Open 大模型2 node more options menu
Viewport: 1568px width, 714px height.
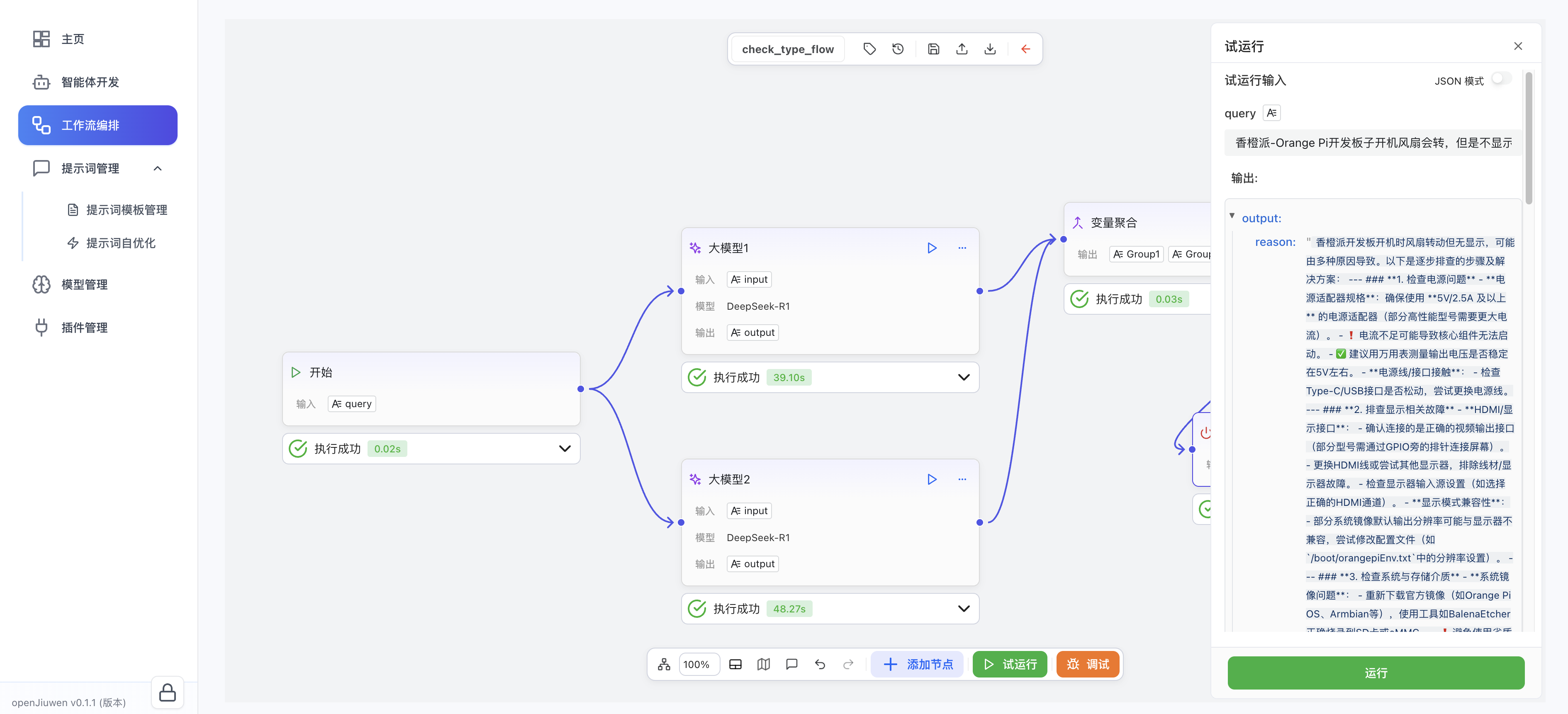point(962,479)
